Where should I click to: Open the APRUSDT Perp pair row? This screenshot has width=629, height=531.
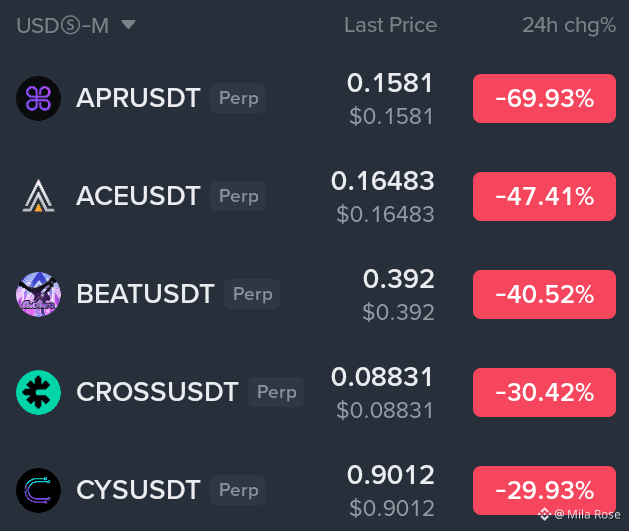point(314,98)
